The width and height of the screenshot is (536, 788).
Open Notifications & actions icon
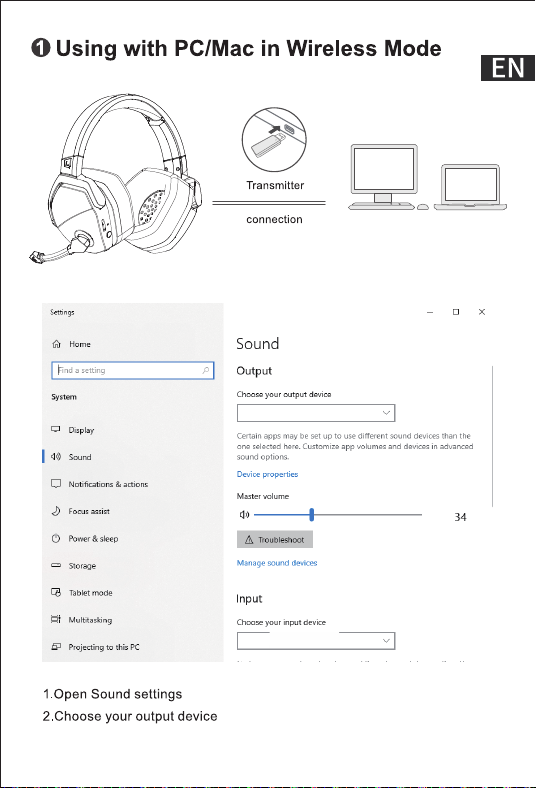(x=56, y=484)
